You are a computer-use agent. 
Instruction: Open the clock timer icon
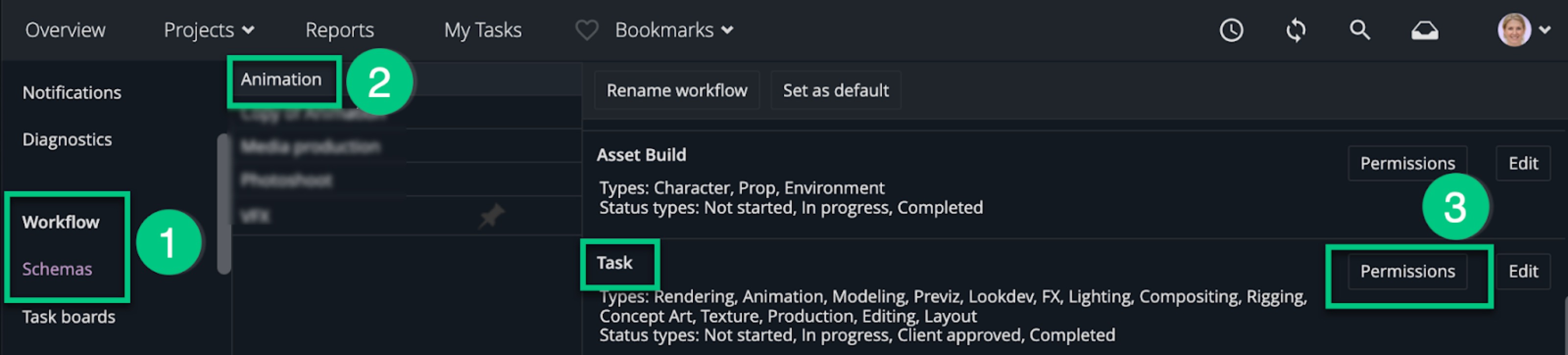tap(1231, 30)
